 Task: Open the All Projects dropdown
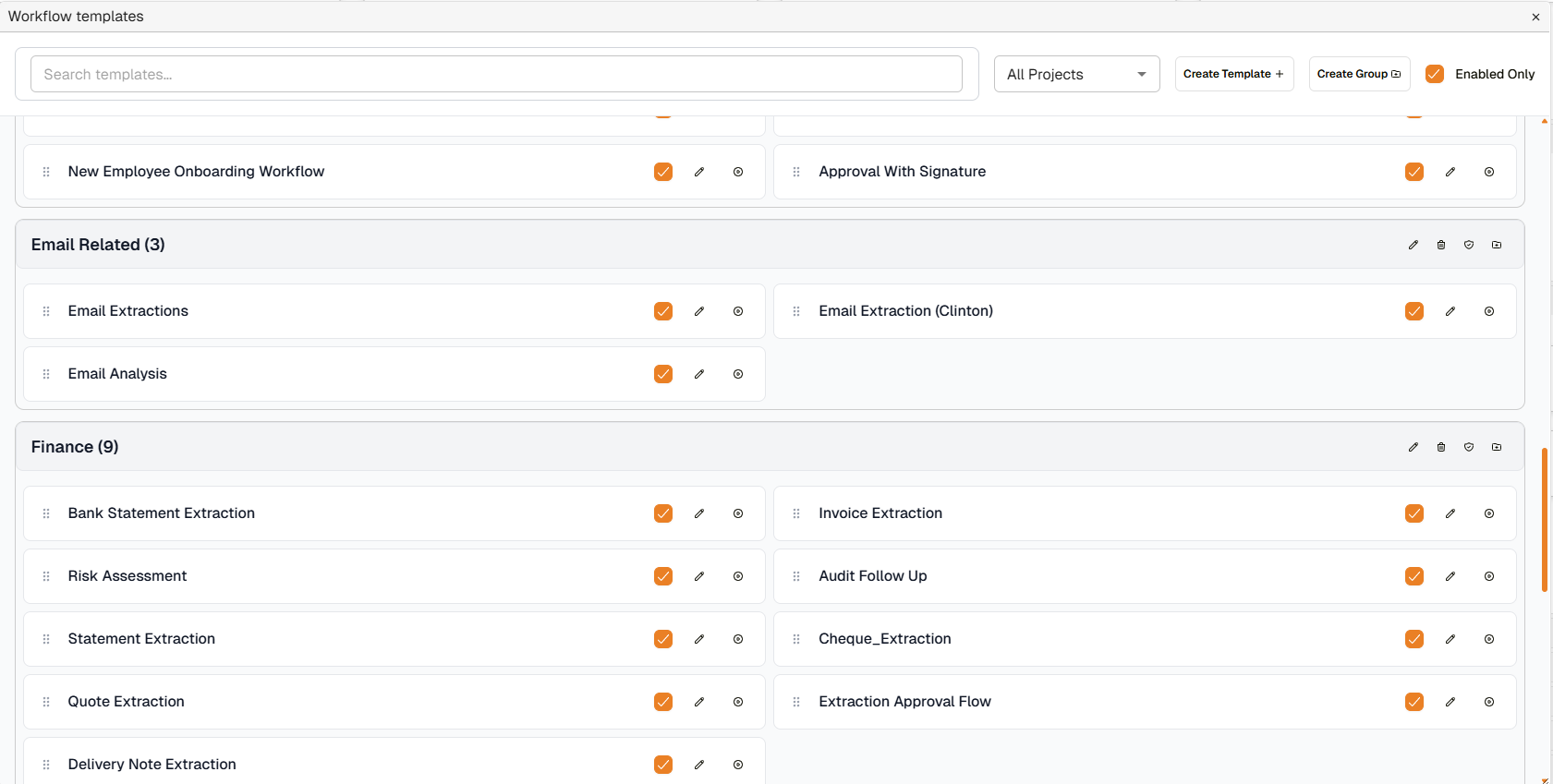coord(1076,74)
